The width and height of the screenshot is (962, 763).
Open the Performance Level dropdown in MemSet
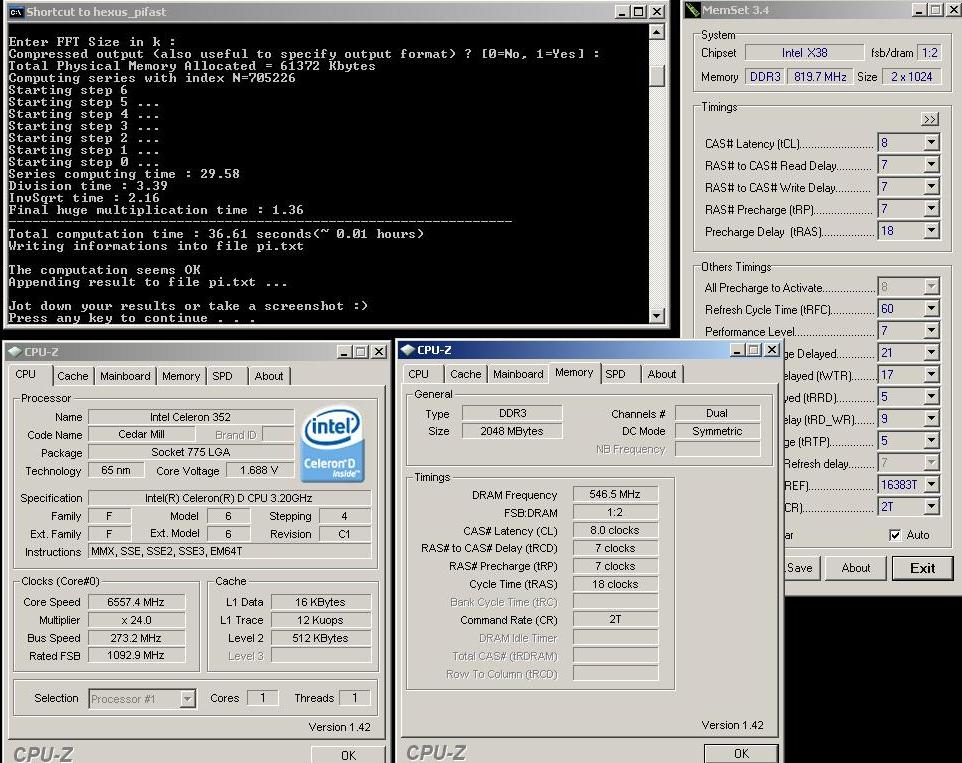[931, 331]
